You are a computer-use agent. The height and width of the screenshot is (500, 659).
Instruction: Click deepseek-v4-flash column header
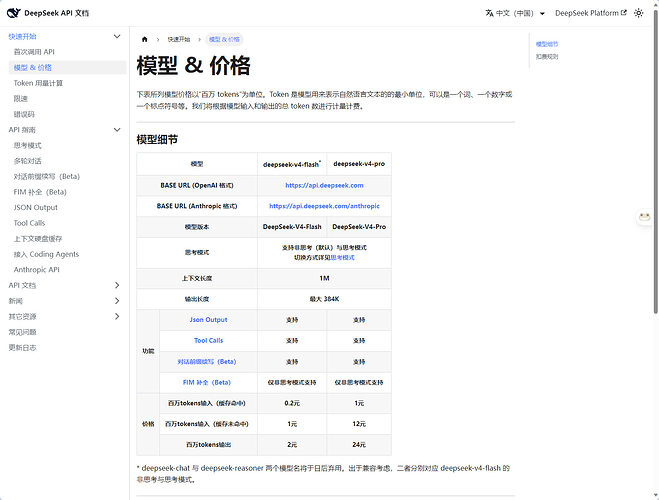pos(292,164)
